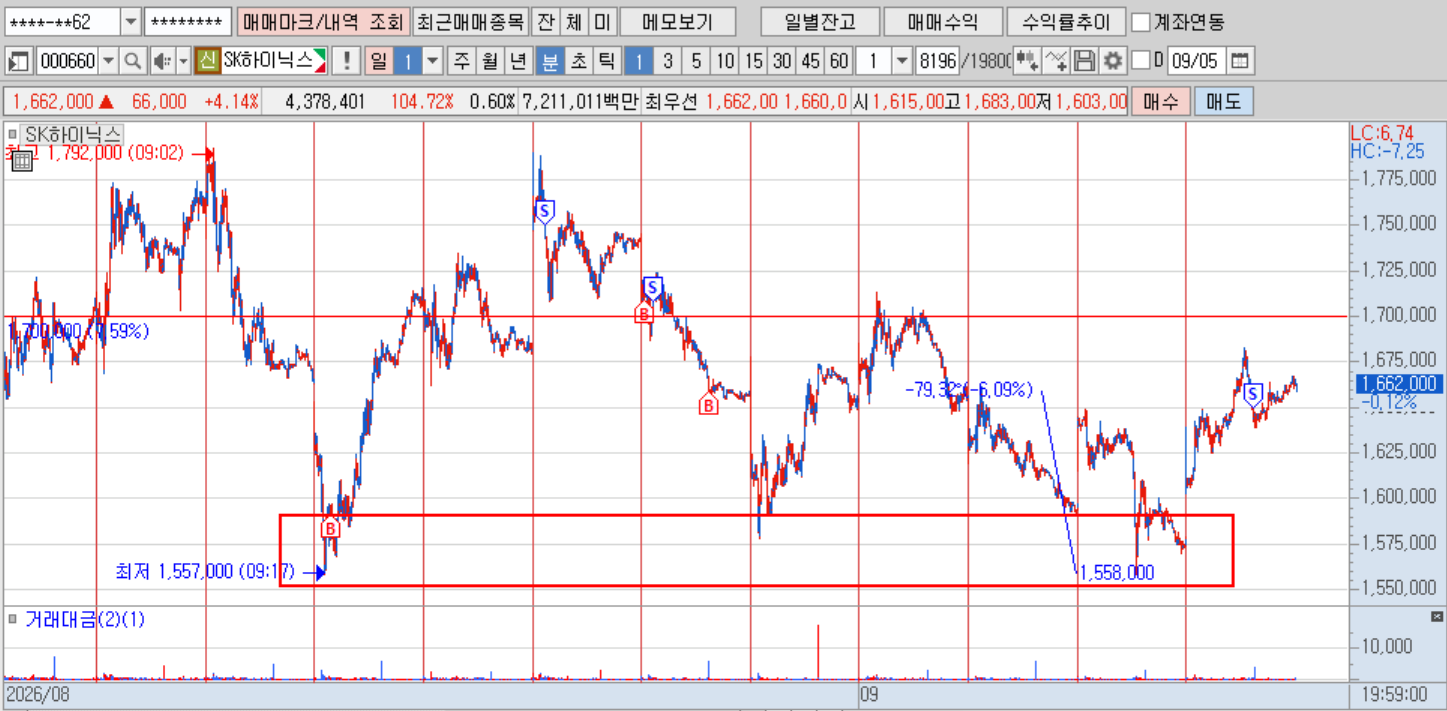
Task: Toggle the 거래대금(2)(1) indicator checkbox
Action: pos(11,619)
